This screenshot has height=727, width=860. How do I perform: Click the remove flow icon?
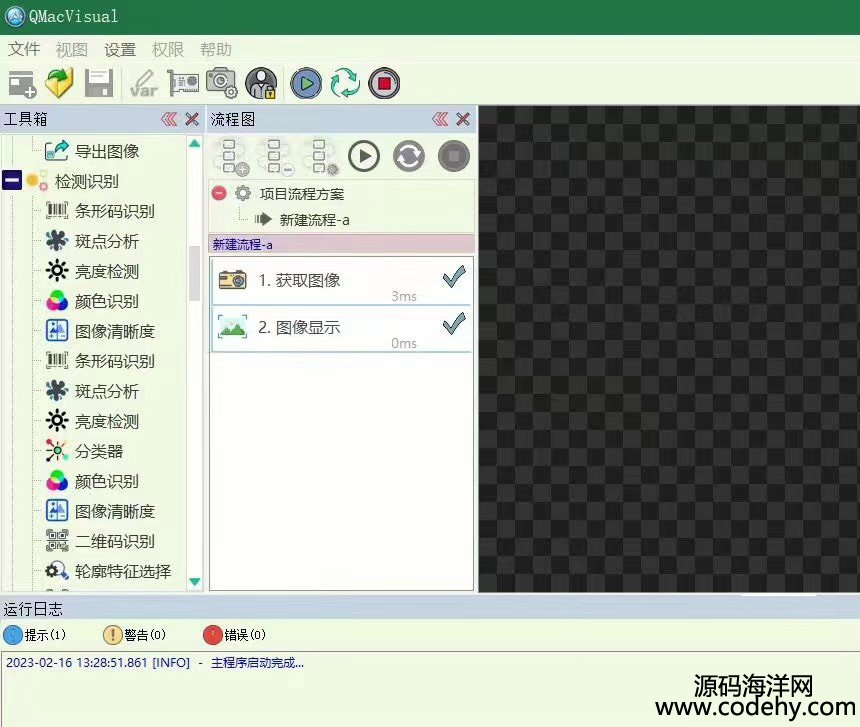pos(276,157)
